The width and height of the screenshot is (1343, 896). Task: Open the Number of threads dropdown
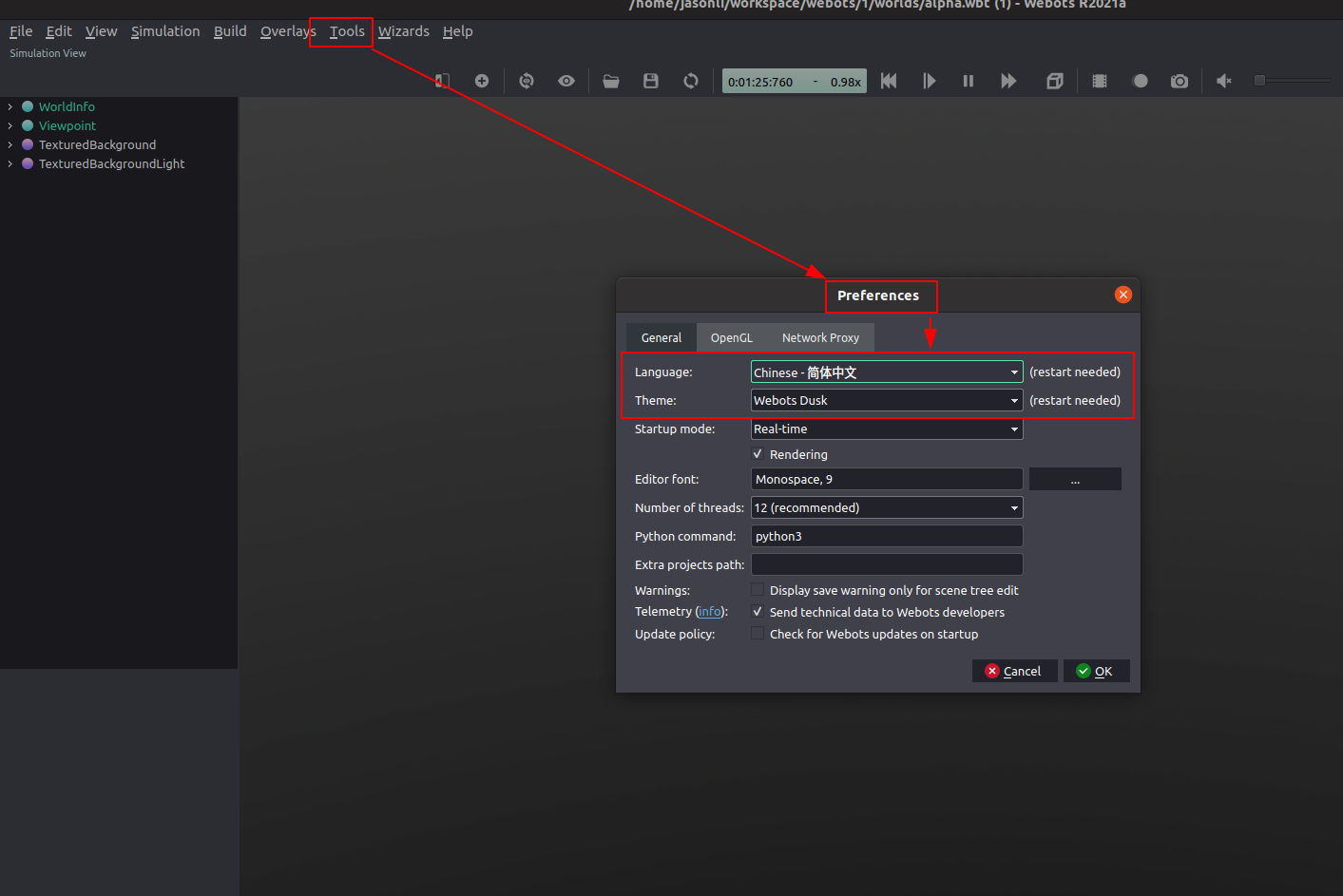(887, 508)
